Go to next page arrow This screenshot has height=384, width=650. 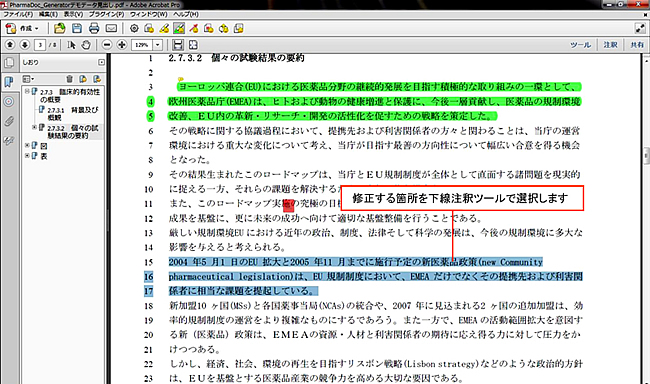point(24,45)
